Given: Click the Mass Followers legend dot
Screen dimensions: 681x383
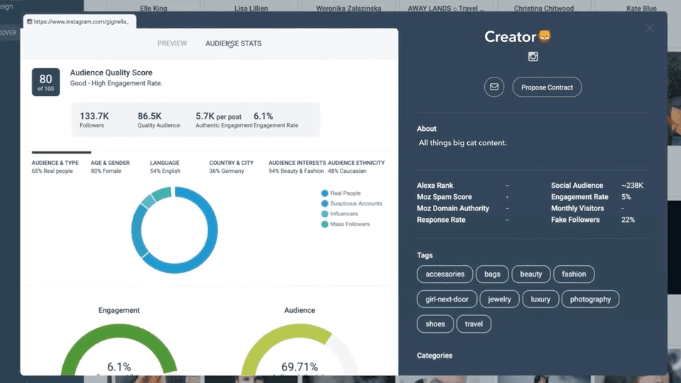Looking at the screenshot, I should click(324, 225).
